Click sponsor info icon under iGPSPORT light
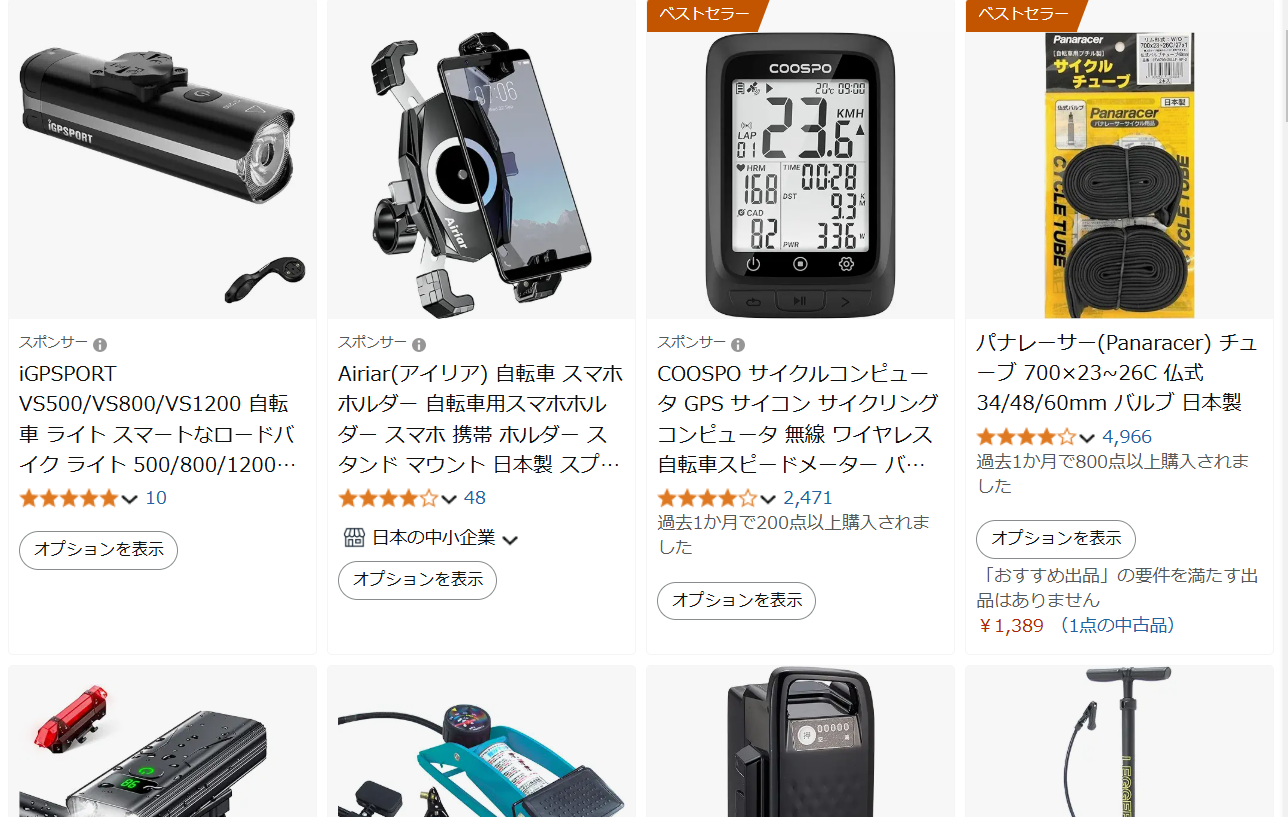The width and height of the screenshot is (1288, 817). pyautogui.click(x=100, y=345)
